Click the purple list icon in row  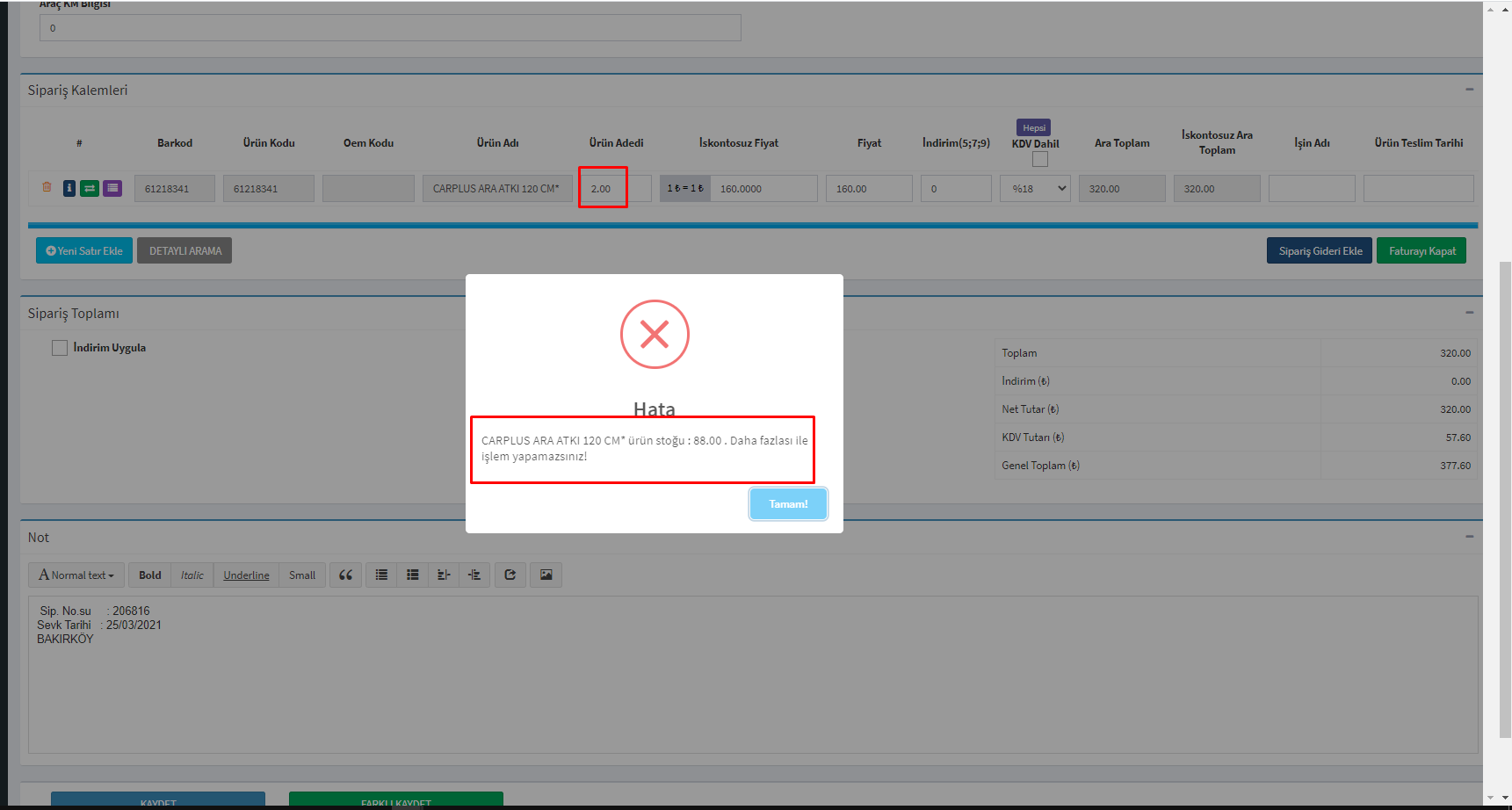[x=112, y=188]
